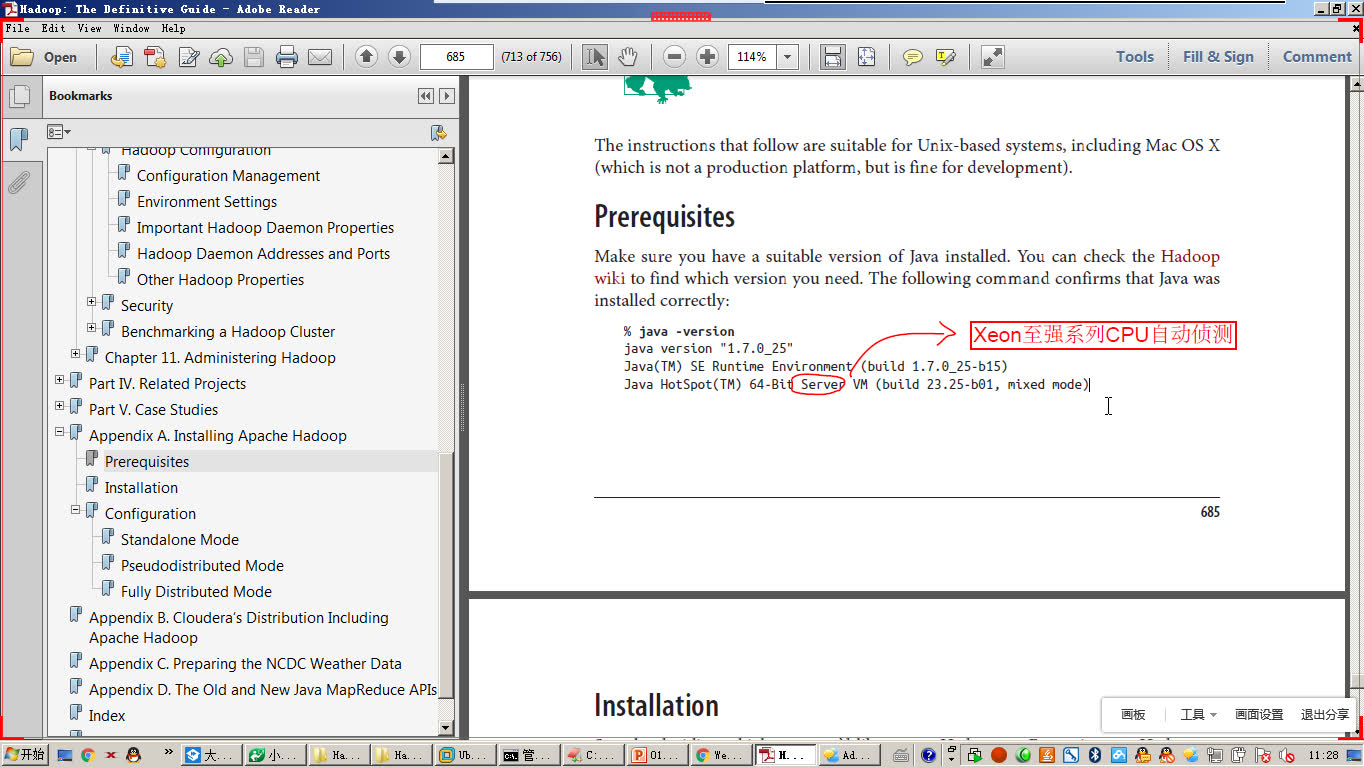The height and width of the screenshot is (768, 1364).
Task: Open the View menu
Action: pos(89,29)
